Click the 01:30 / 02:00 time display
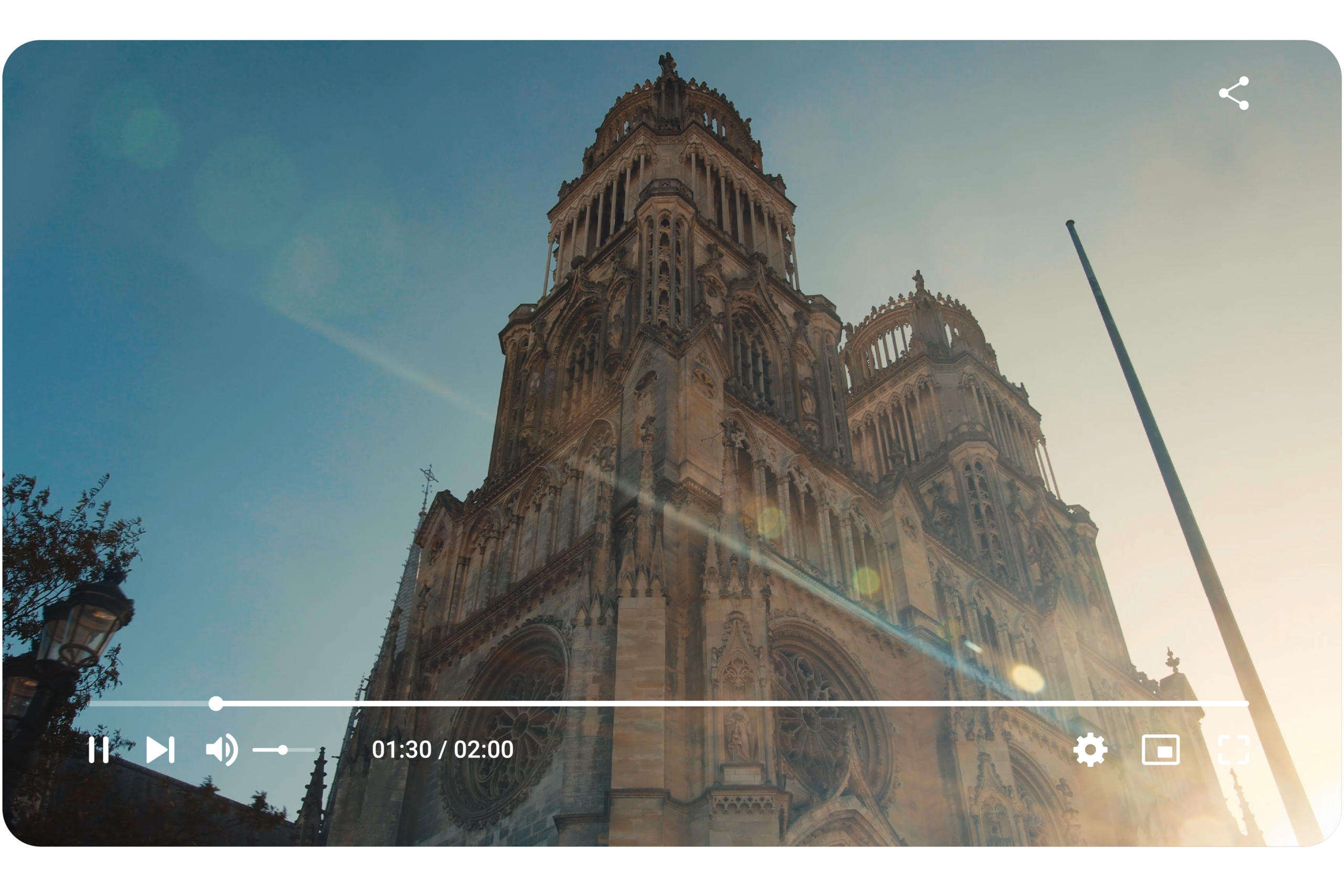Viewport: 1344px width, 896px height. 443,750
